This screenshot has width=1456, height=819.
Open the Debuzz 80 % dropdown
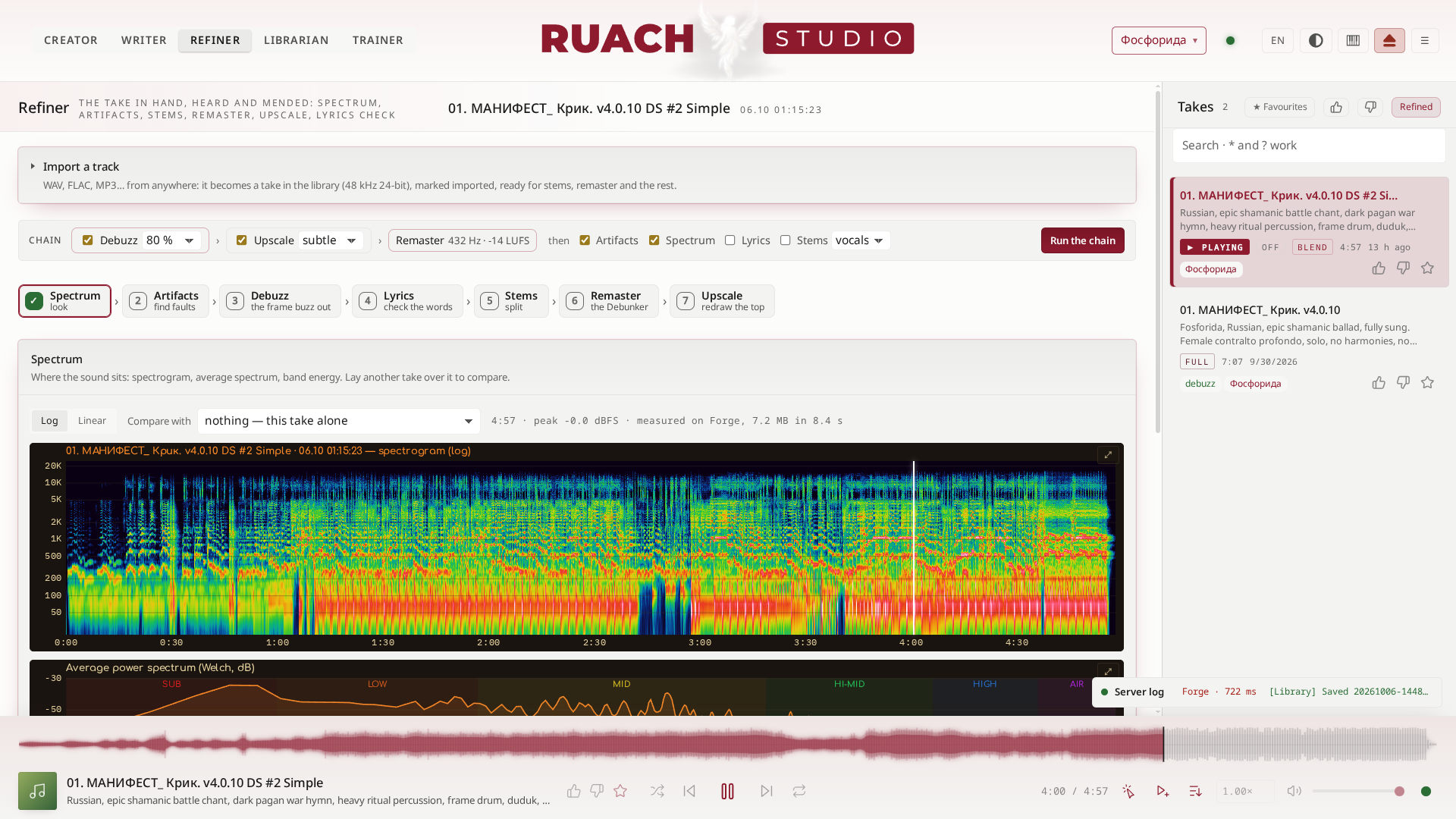(172, 240)
